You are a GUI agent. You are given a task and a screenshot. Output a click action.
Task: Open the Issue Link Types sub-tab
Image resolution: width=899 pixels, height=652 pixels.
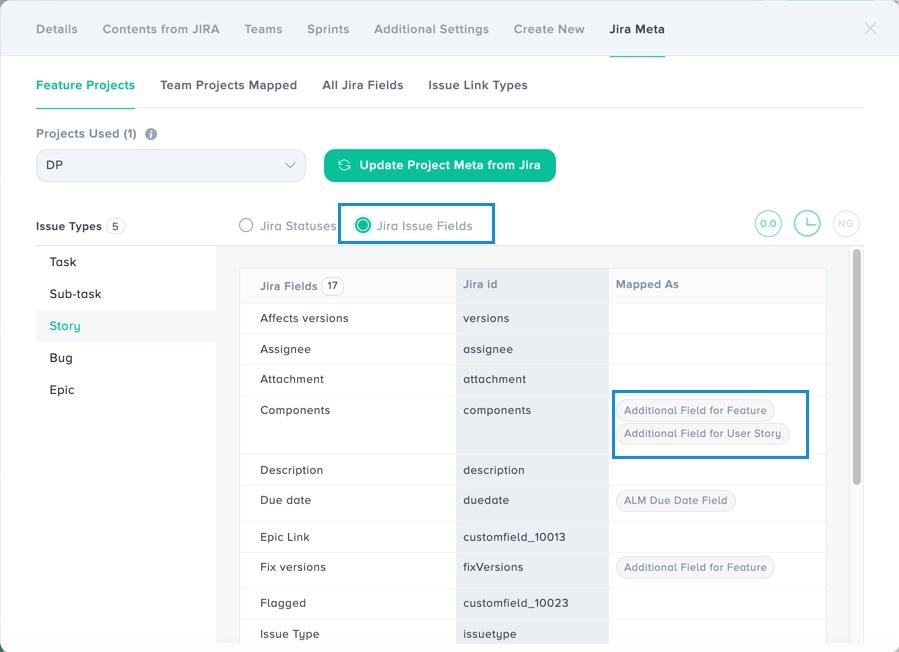(x=477, y=85)
